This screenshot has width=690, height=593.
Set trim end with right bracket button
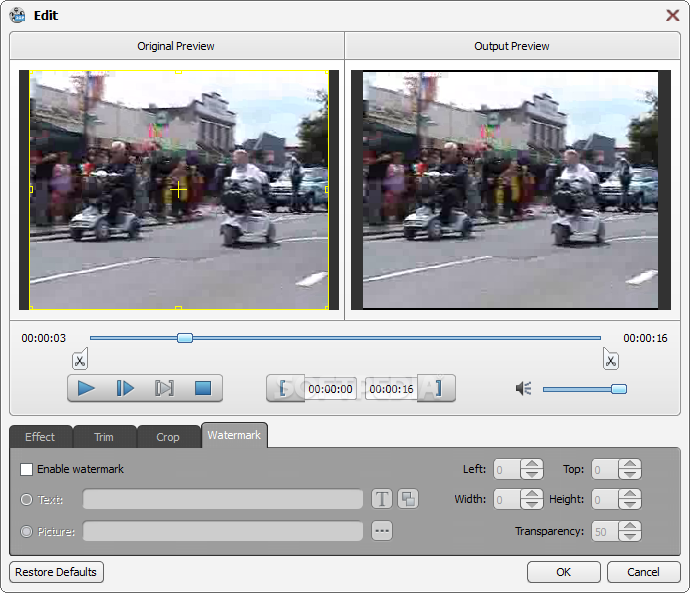pyautogui.click(x=437, y=388)
